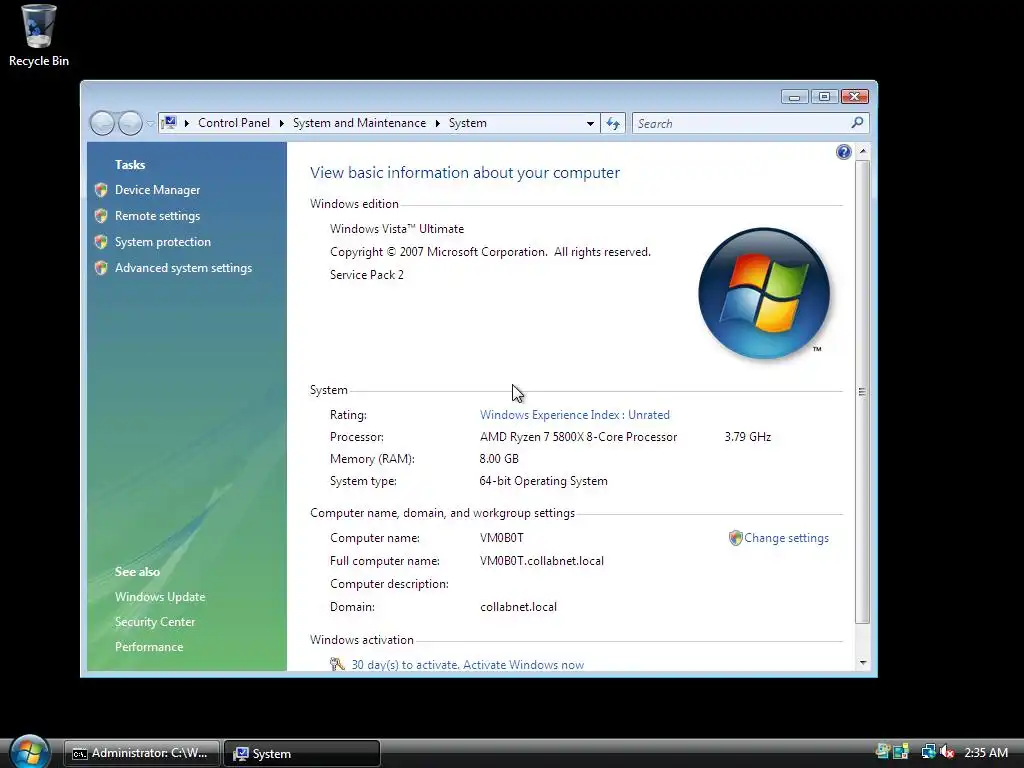Open Security Center under See also

(155, 622)
